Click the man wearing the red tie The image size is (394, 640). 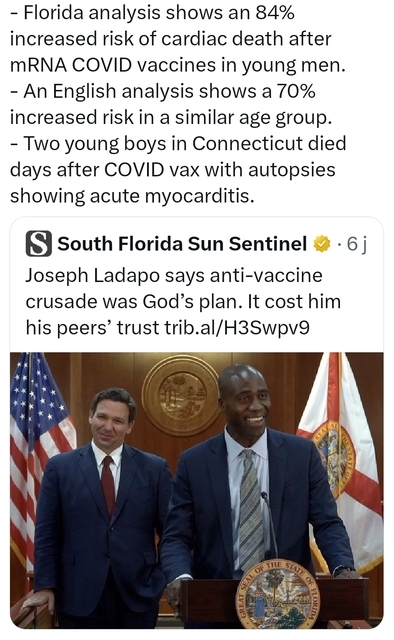point(102,506)
